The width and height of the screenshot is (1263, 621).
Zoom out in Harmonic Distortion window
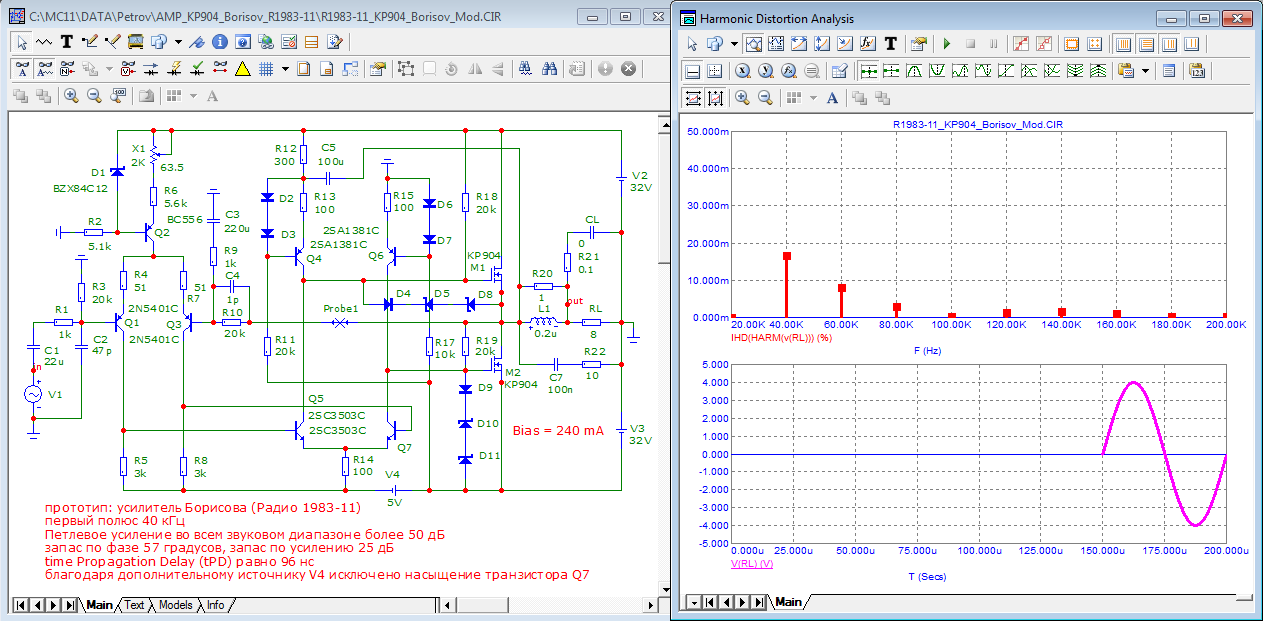pyautogui.click(x=765, y=98)
